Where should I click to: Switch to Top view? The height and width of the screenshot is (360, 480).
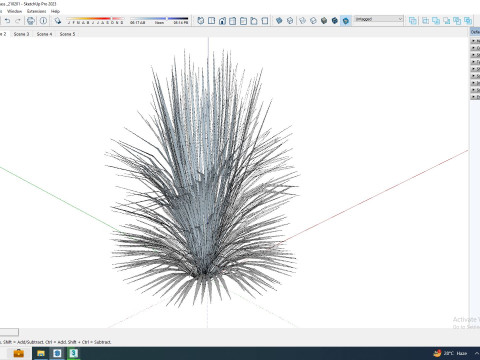211,21
